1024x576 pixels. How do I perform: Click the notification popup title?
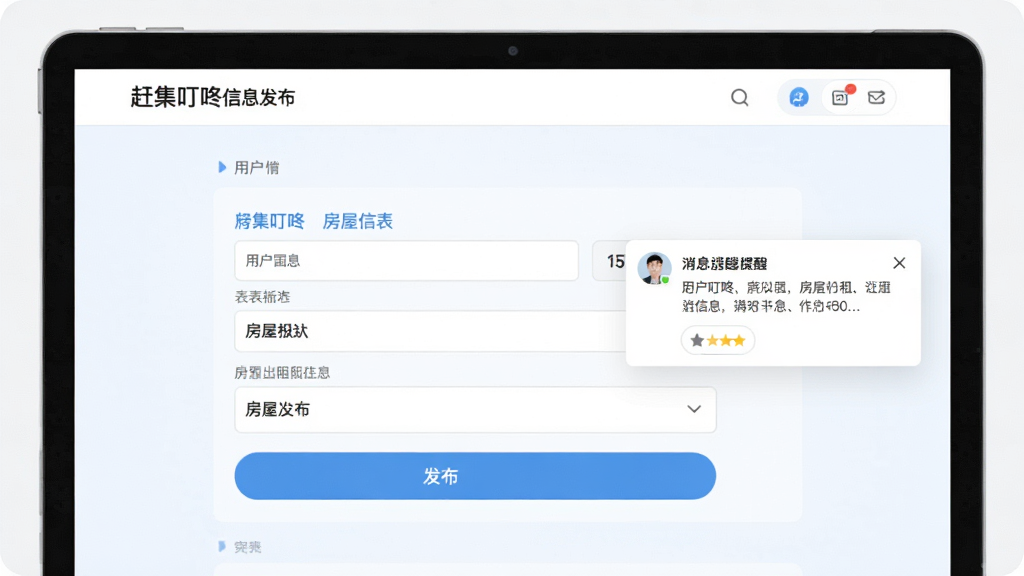coord(724,263)
